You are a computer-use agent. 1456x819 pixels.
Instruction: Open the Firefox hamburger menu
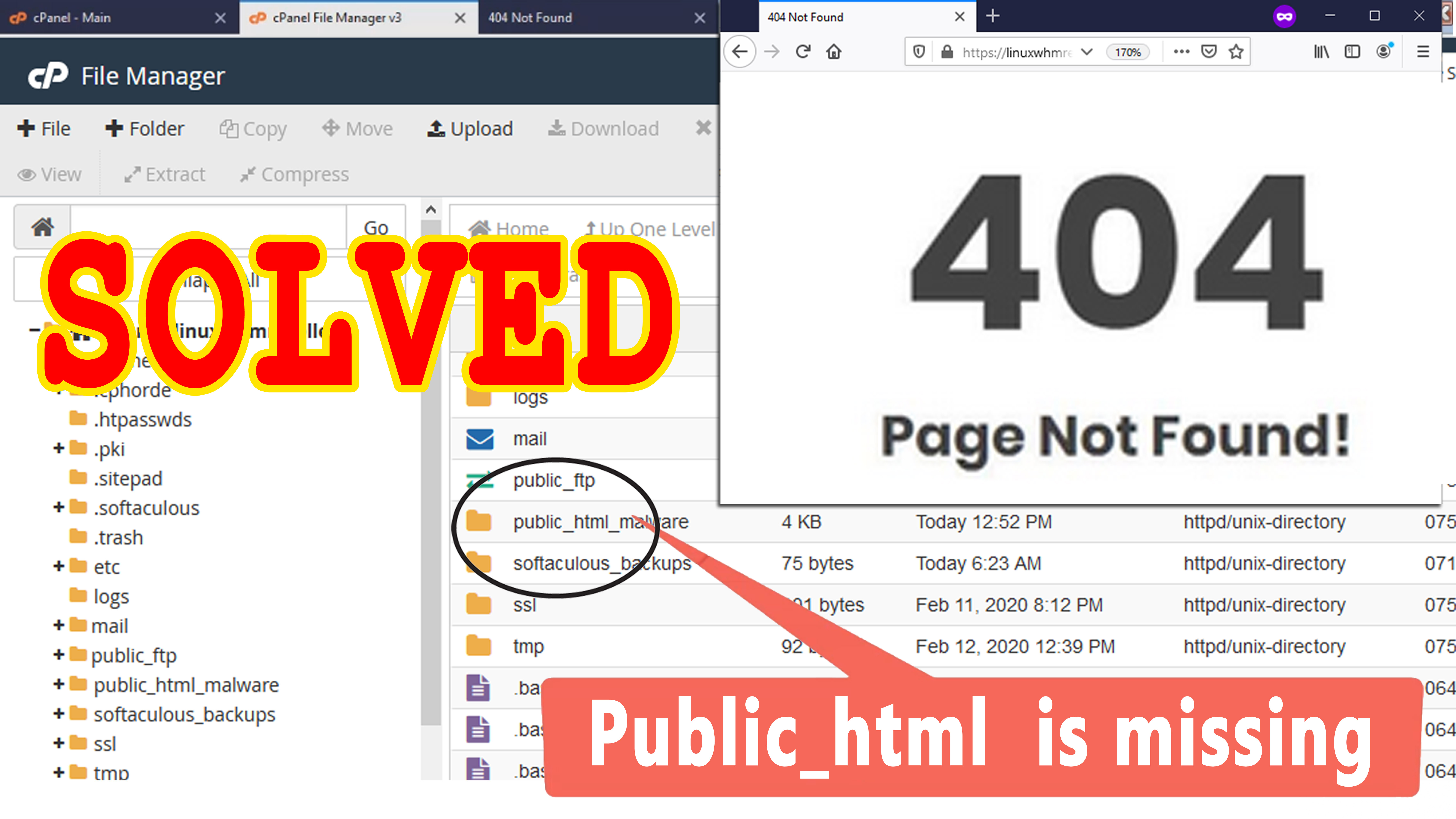pos(1423,52)
